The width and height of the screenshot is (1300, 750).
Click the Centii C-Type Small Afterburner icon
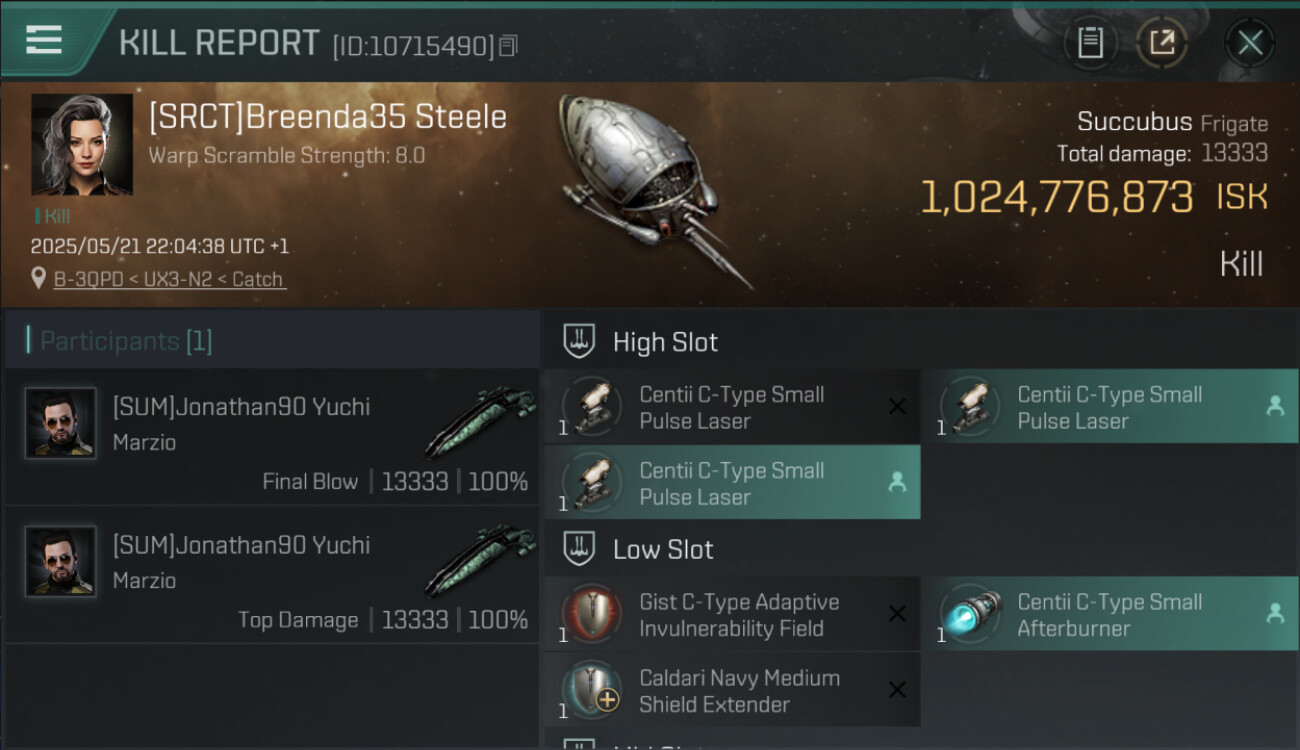click(970, 614)
